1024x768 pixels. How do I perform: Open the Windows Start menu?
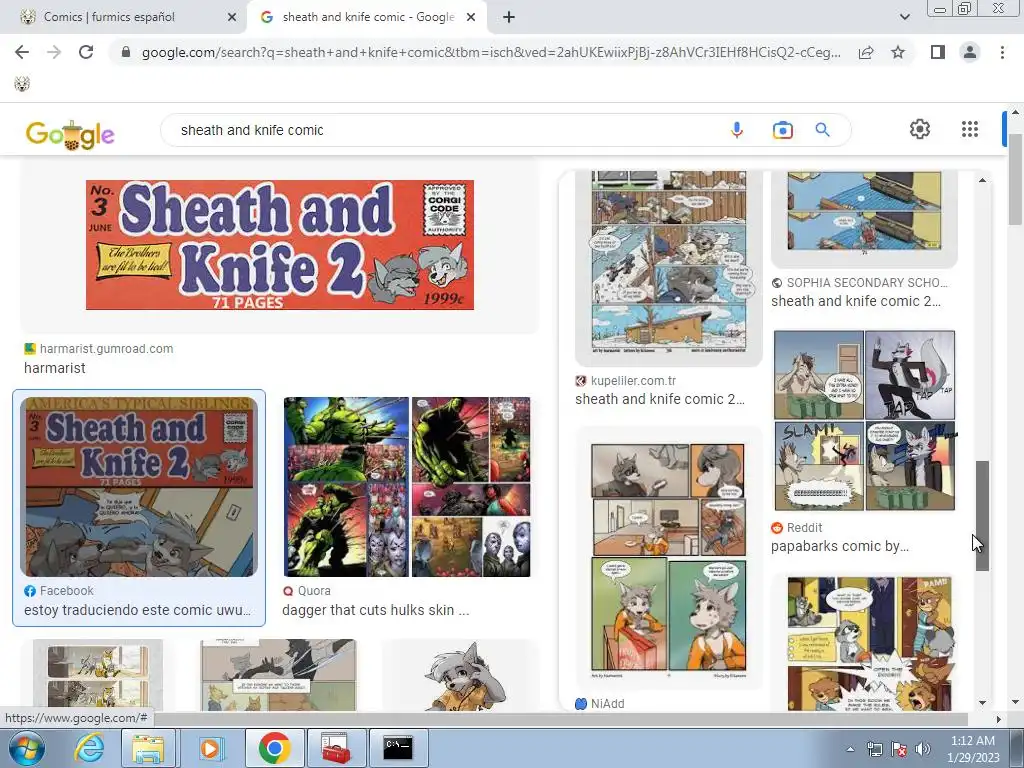(x=26, y=748)
